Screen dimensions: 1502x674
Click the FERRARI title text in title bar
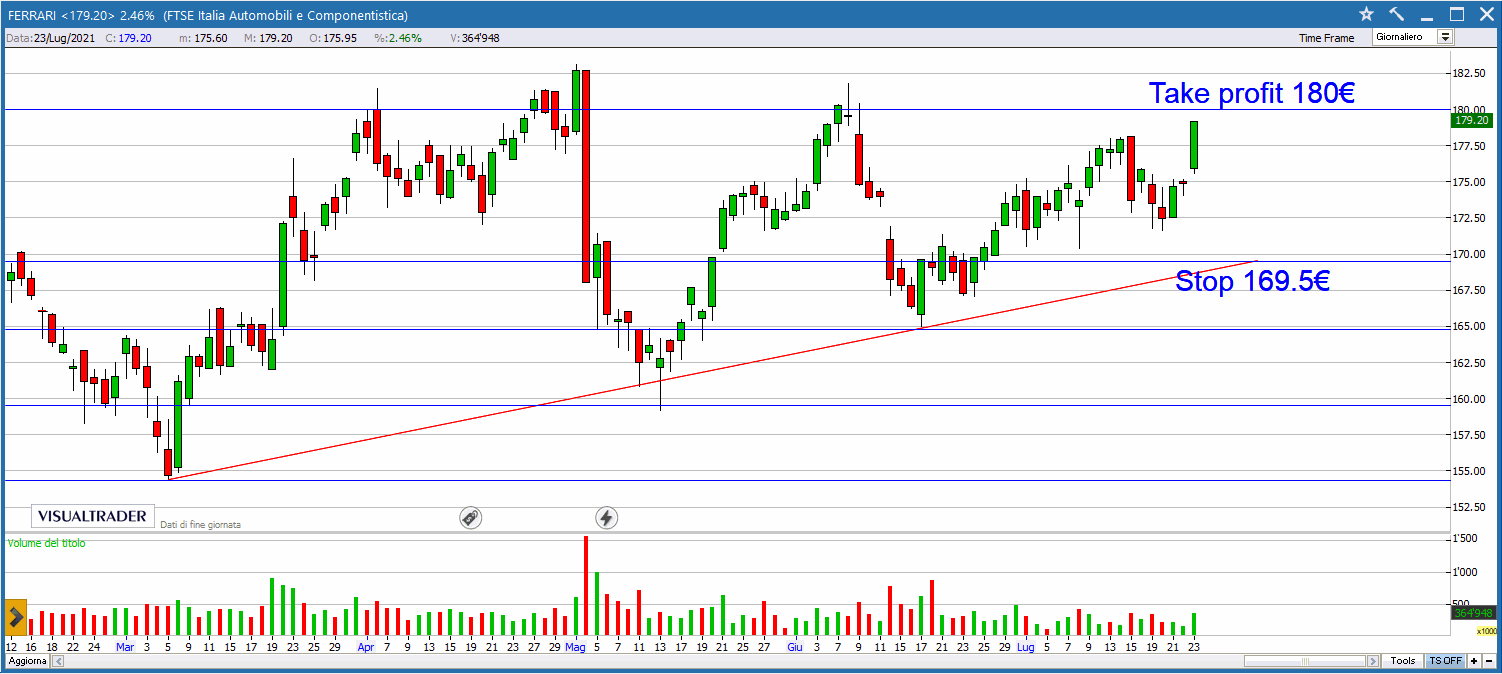click(31, 16)
